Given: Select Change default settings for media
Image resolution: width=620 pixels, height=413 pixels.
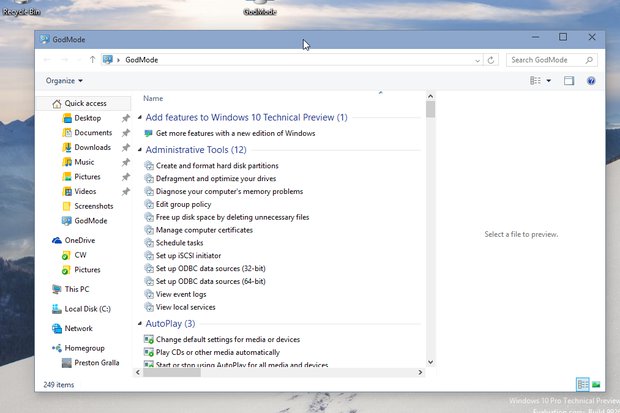Looking at the screenshot, I should coord(228,339).
